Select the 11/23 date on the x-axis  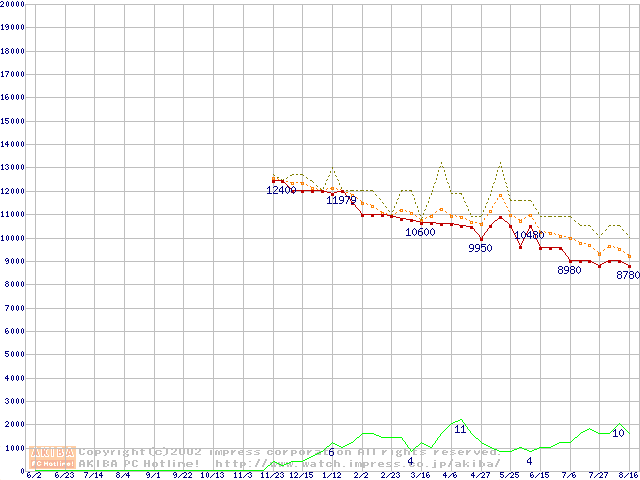coord(271,475)
